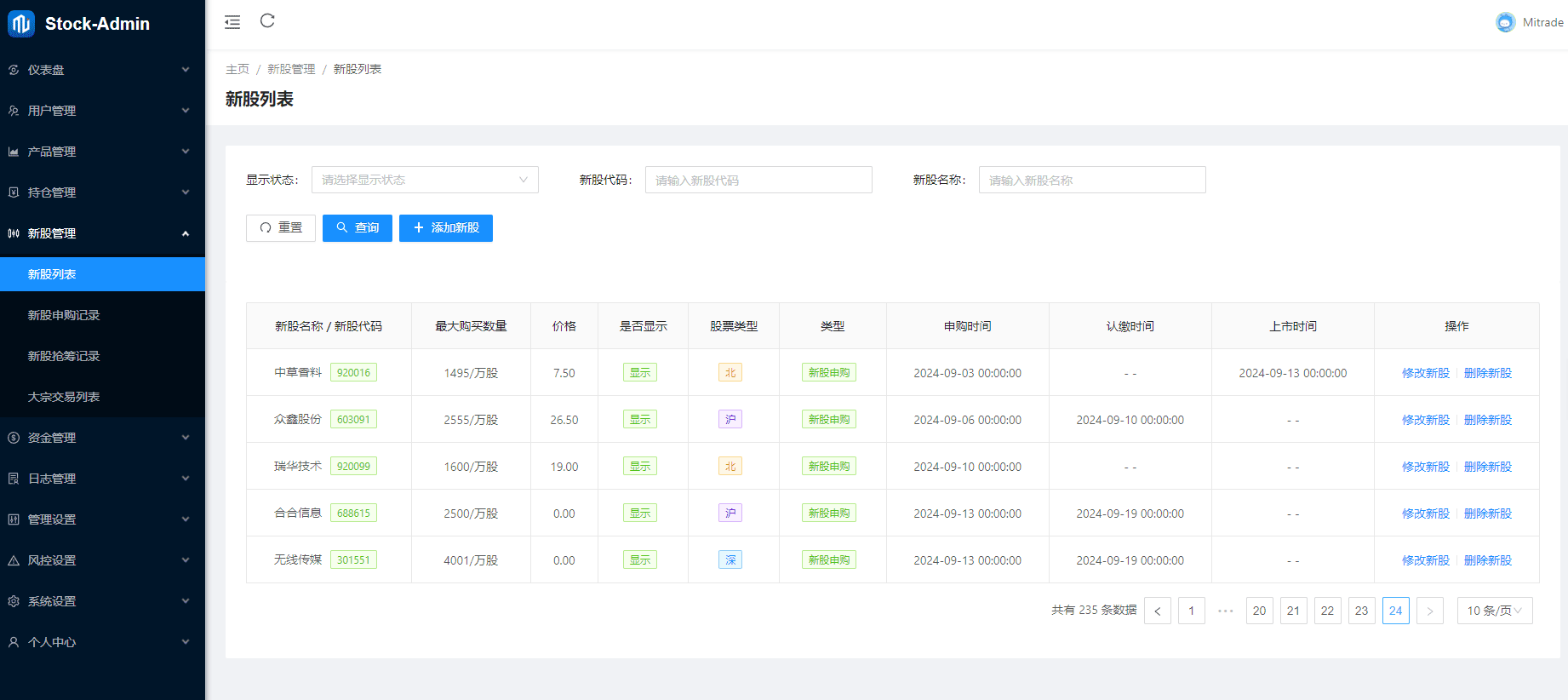The width and height of the screenshot is (1568, 700).
Task: Click the 新股管理 sidebar icon
Action: point(14,233)
